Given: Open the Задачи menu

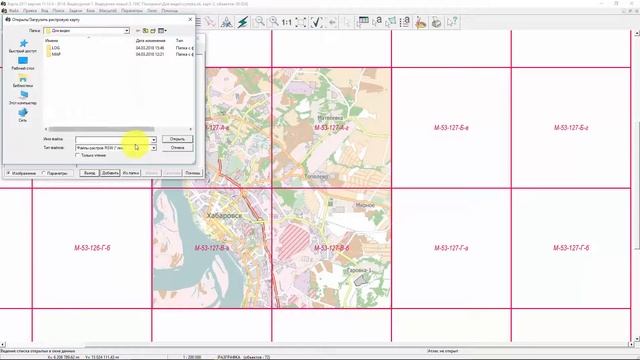Looking at the screenshot, I should (76, 11).
